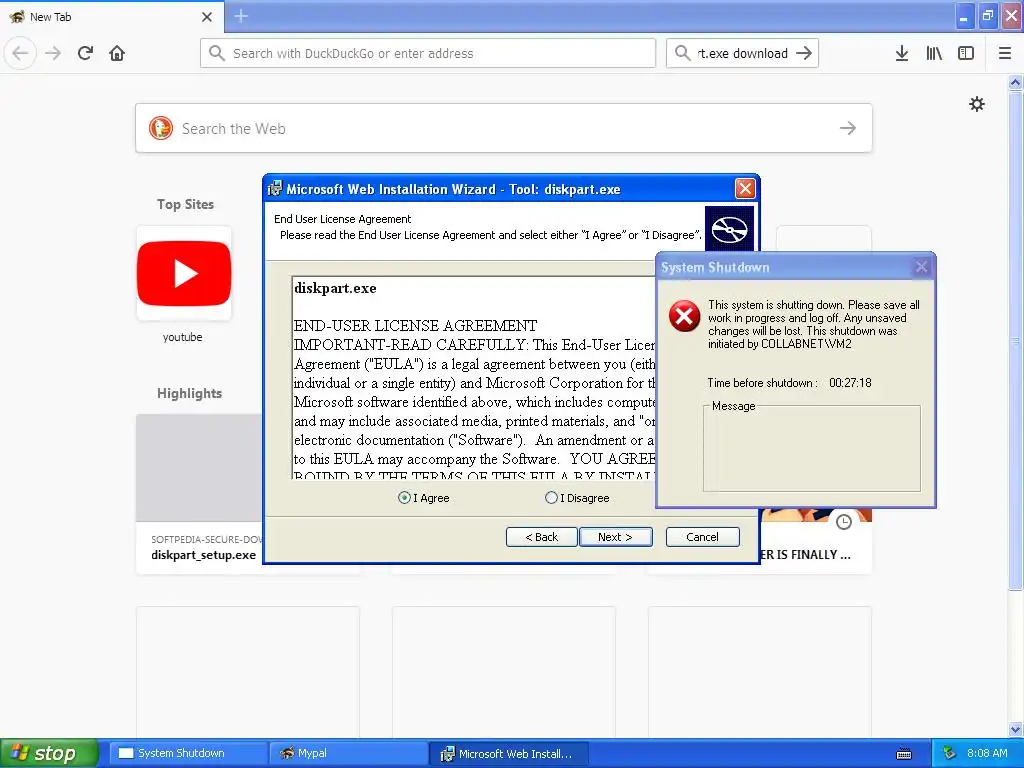Viewport: 1024px width, 768px height.
Task: Open a new tab with plus icon
Action: pos(241,16)
